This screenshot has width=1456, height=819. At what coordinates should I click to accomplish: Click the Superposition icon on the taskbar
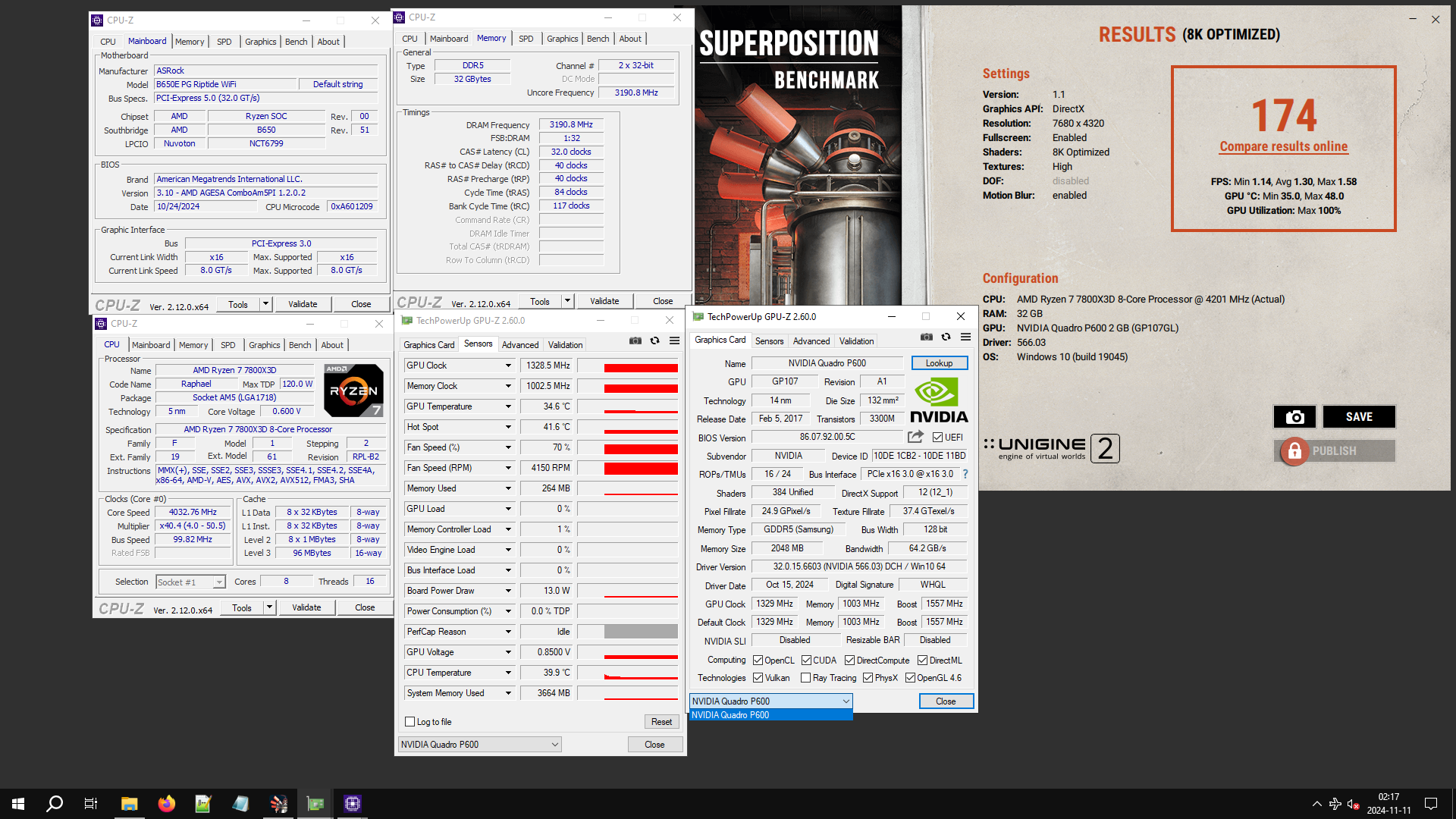point(278,804)
